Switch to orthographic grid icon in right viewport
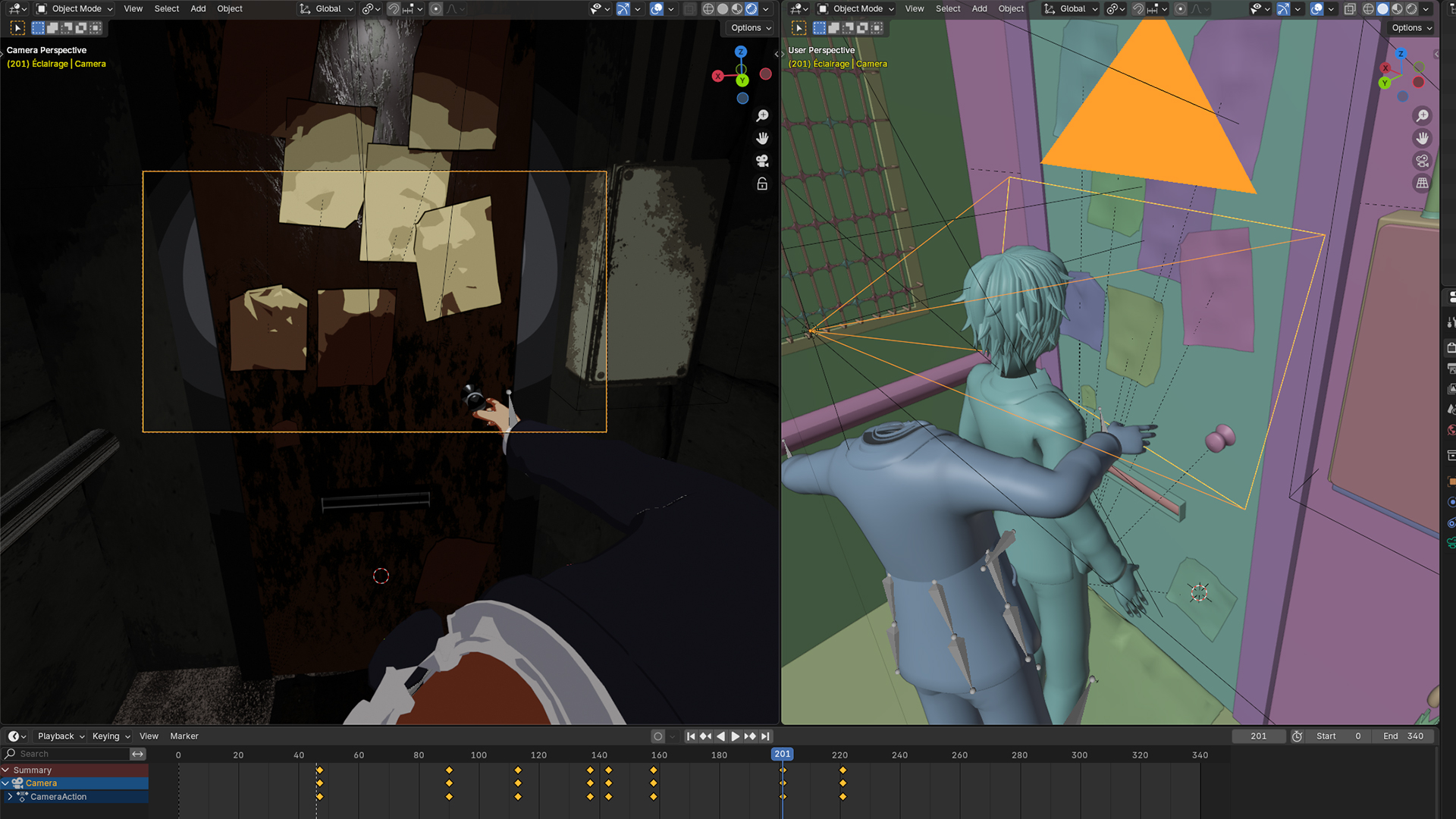The height and width of the screenshot is (819, 1456). coord(1422,183)
